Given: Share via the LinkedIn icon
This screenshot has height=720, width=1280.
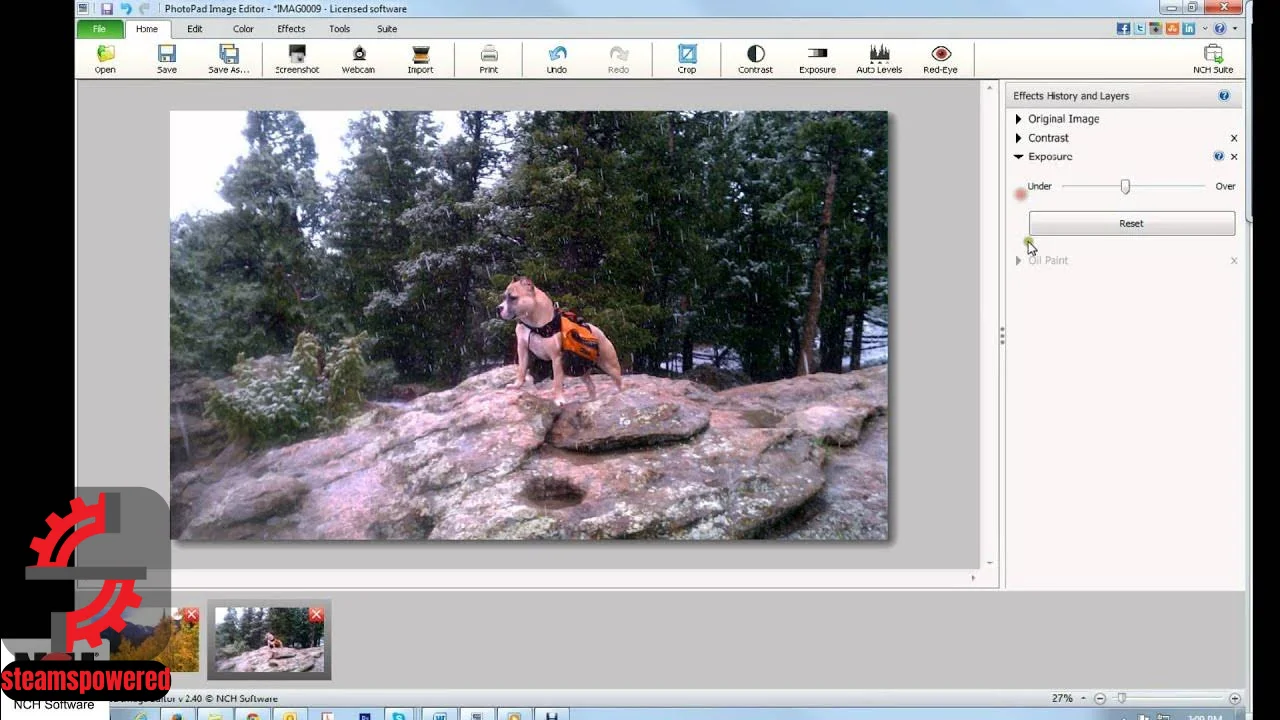Looking at the screenshot, I should pos(1189,29).
